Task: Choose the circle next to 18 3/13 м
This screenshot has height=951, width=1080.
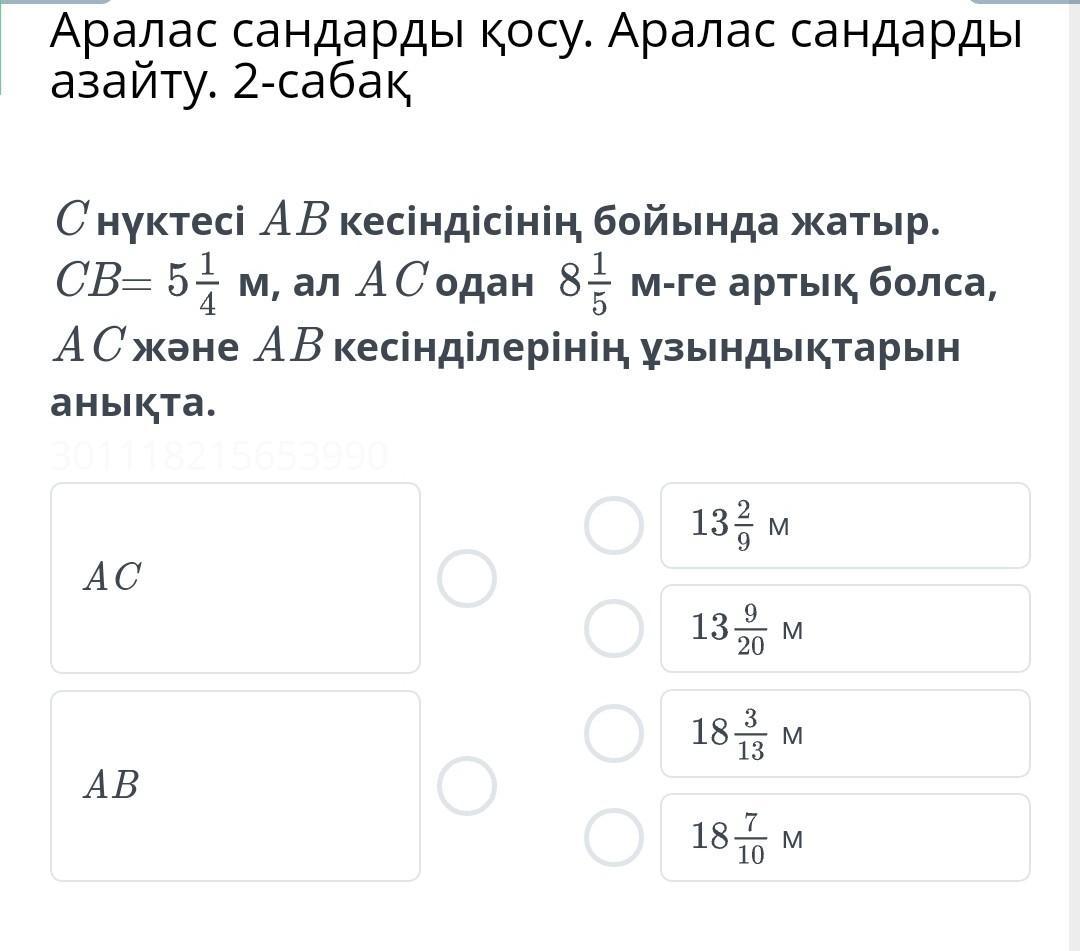Action: pos(613,733)
